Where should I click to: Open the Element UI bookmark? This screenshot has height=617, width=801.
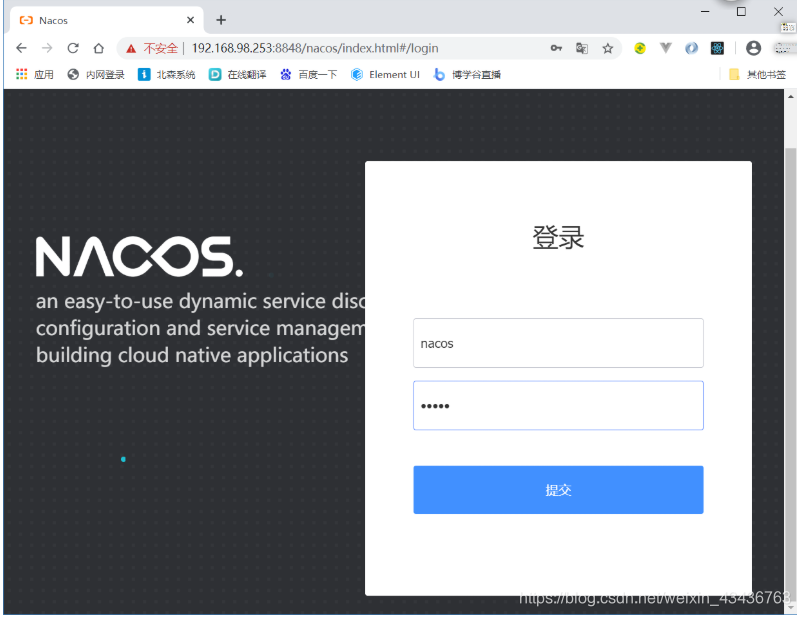385,75
